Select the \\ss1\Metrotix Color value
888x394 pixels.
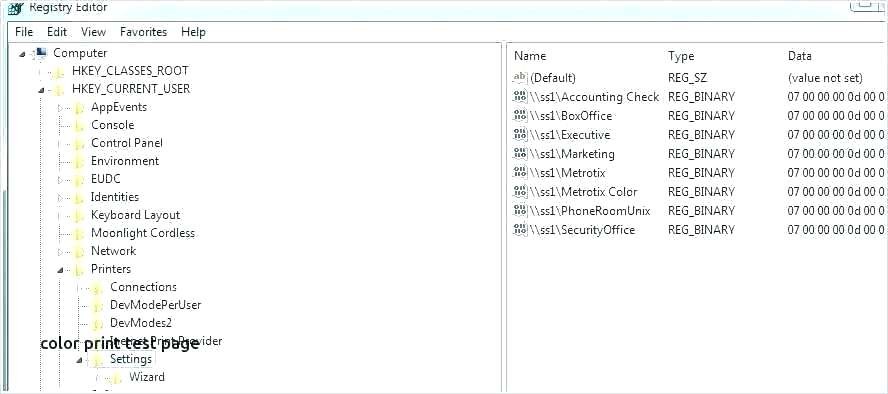[583, 192]
